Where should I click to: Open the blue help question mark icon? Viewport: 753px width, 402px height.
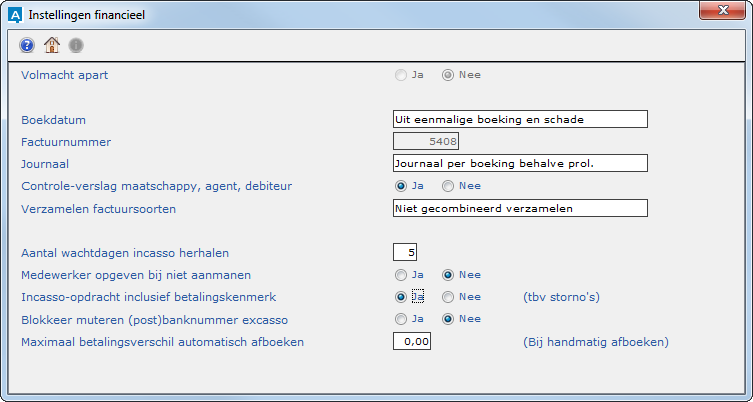[27, 45]
